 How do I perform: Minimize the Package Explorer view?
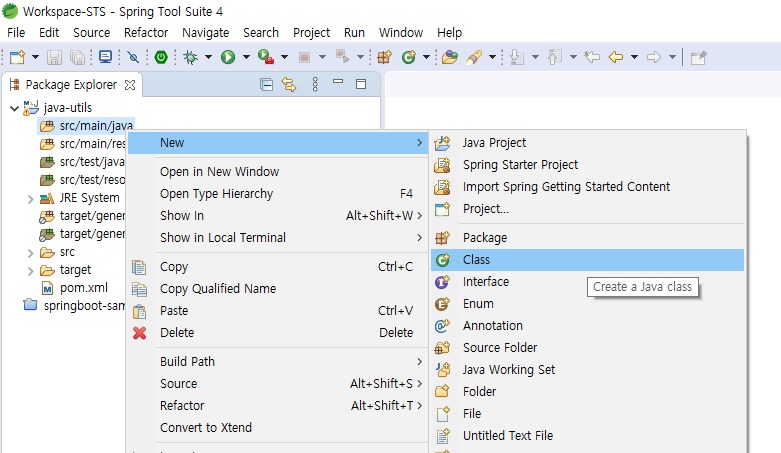338,81
